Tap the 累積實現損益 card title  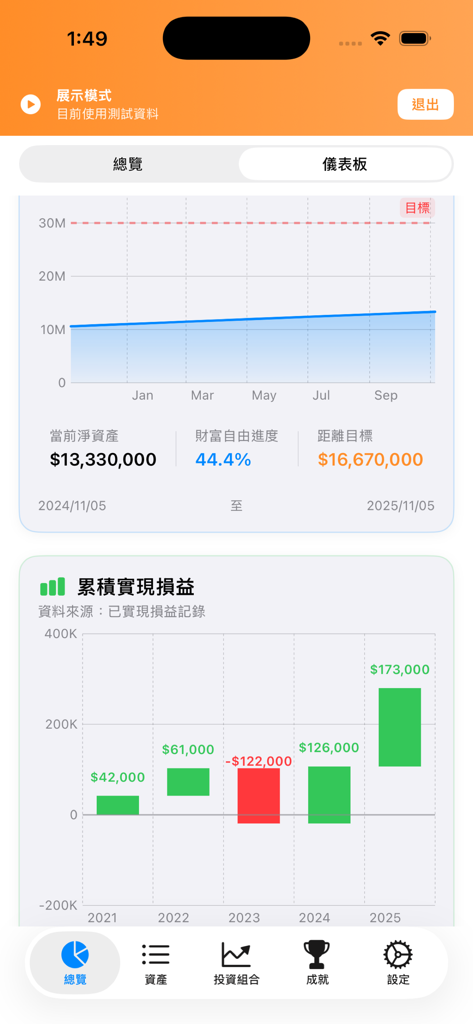pyautogui.click(x=136, y=586)
